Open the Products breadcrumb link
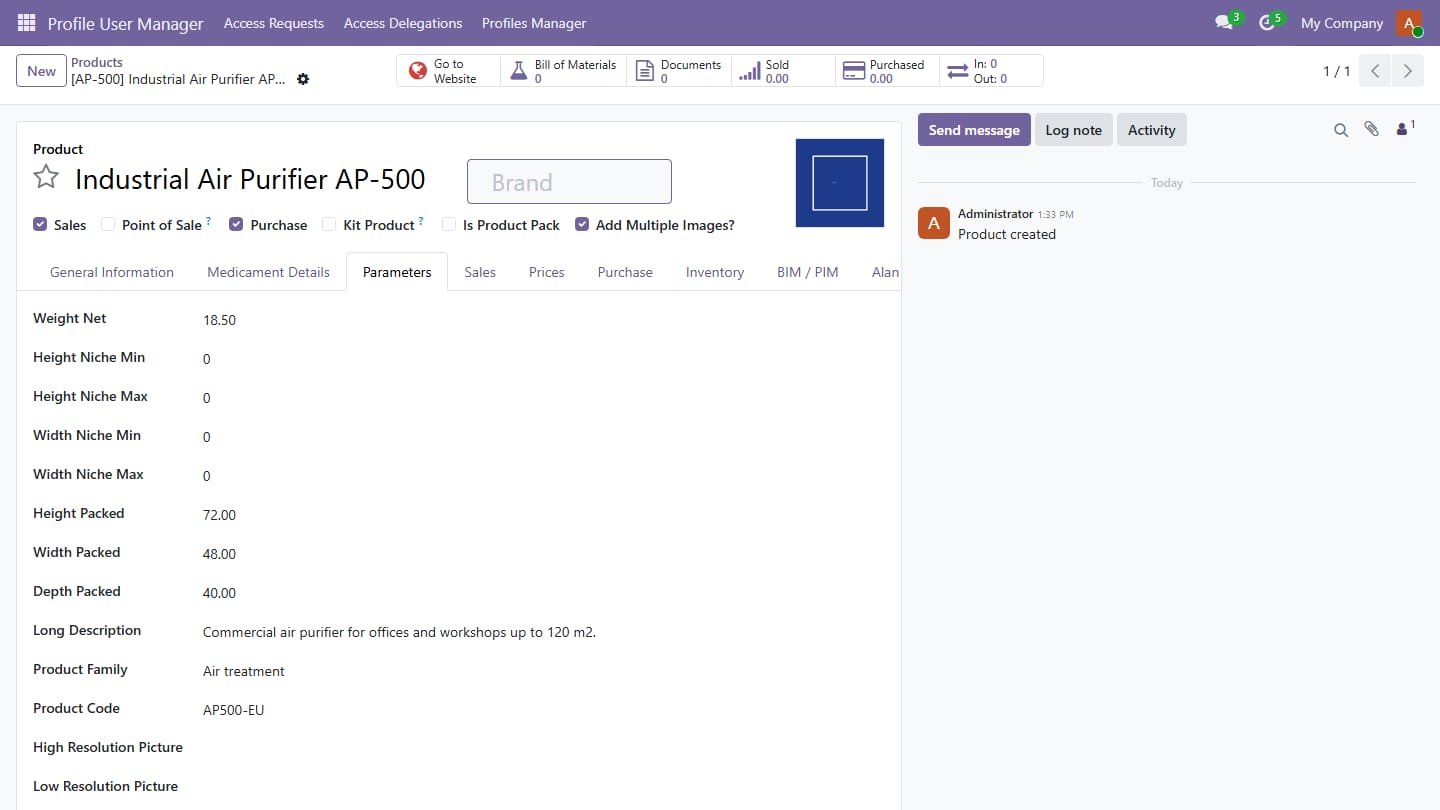 point(97,62)
